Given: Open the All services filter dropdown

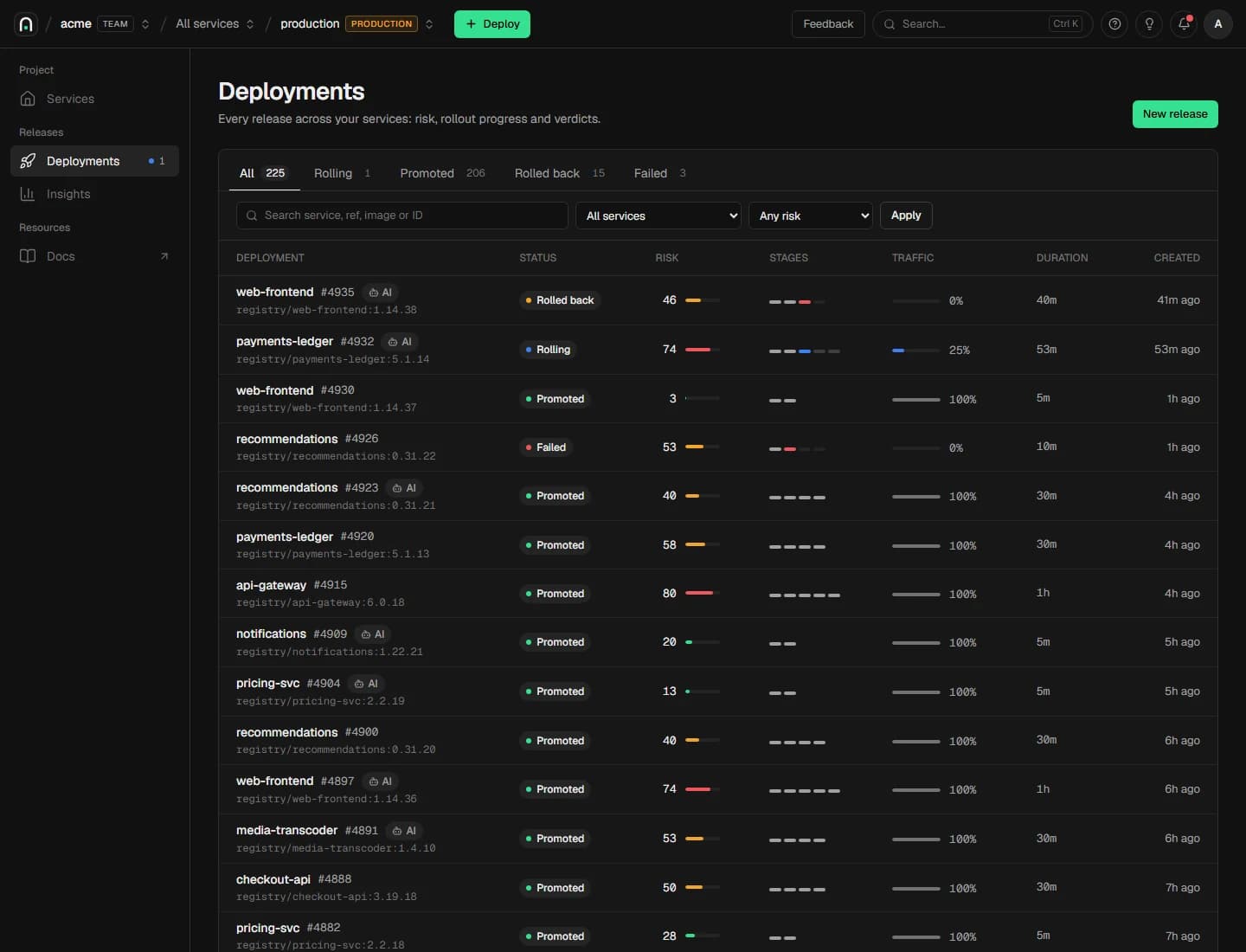Looking at the screenshot, I should point(658,215).
